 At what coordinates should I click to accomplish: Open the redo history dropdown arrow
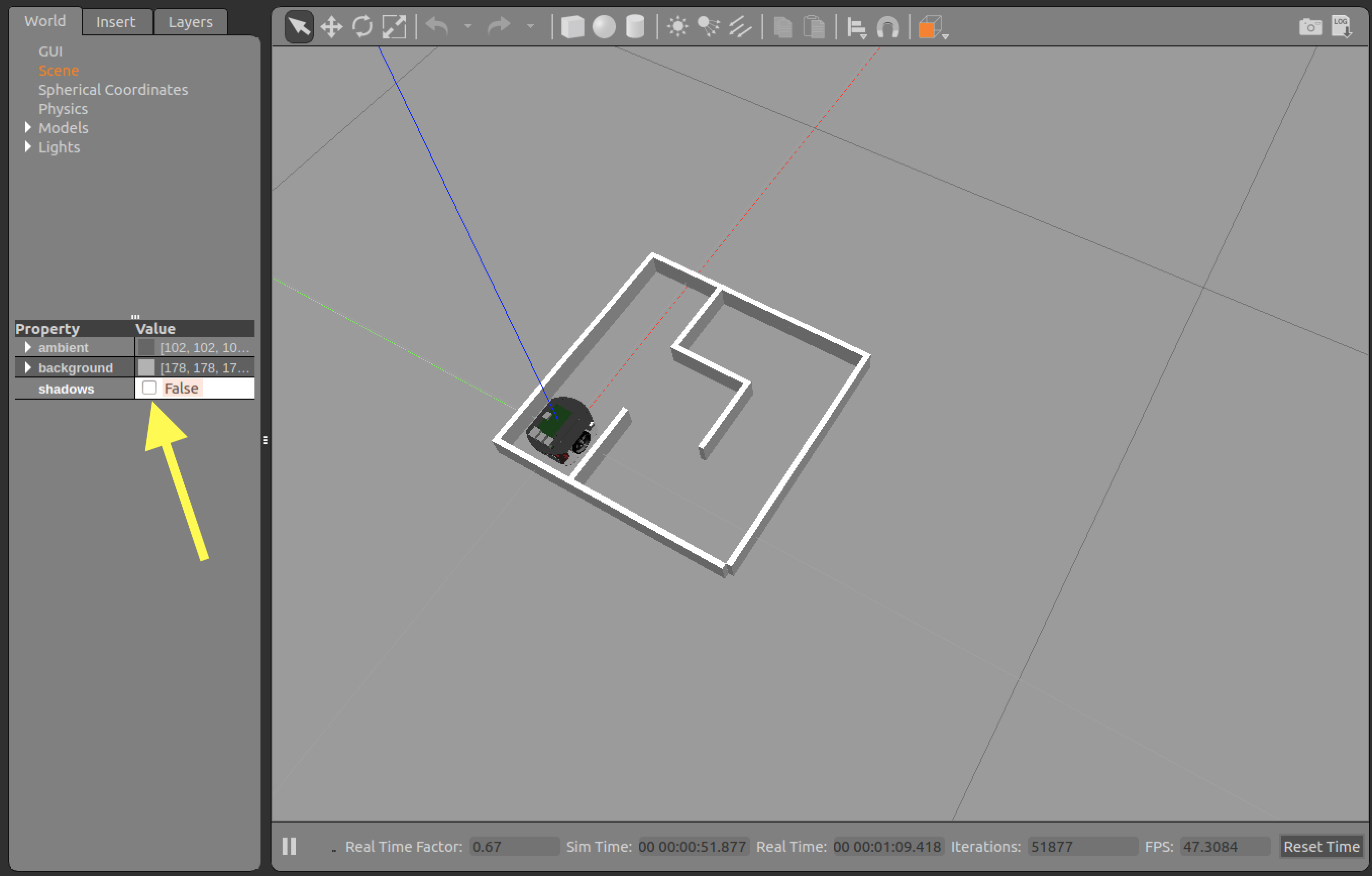(x=531, y=26)
